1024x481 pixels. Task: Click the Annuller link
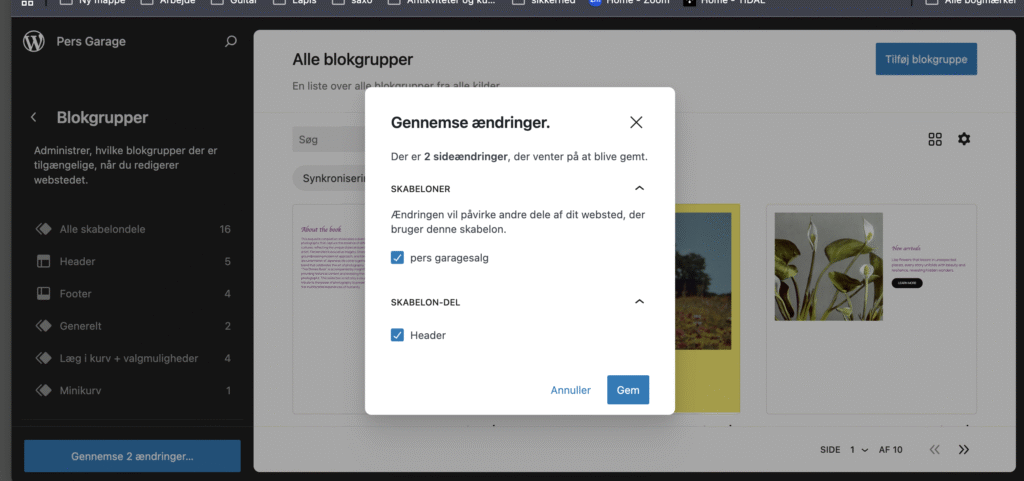(x=570, y=390)
